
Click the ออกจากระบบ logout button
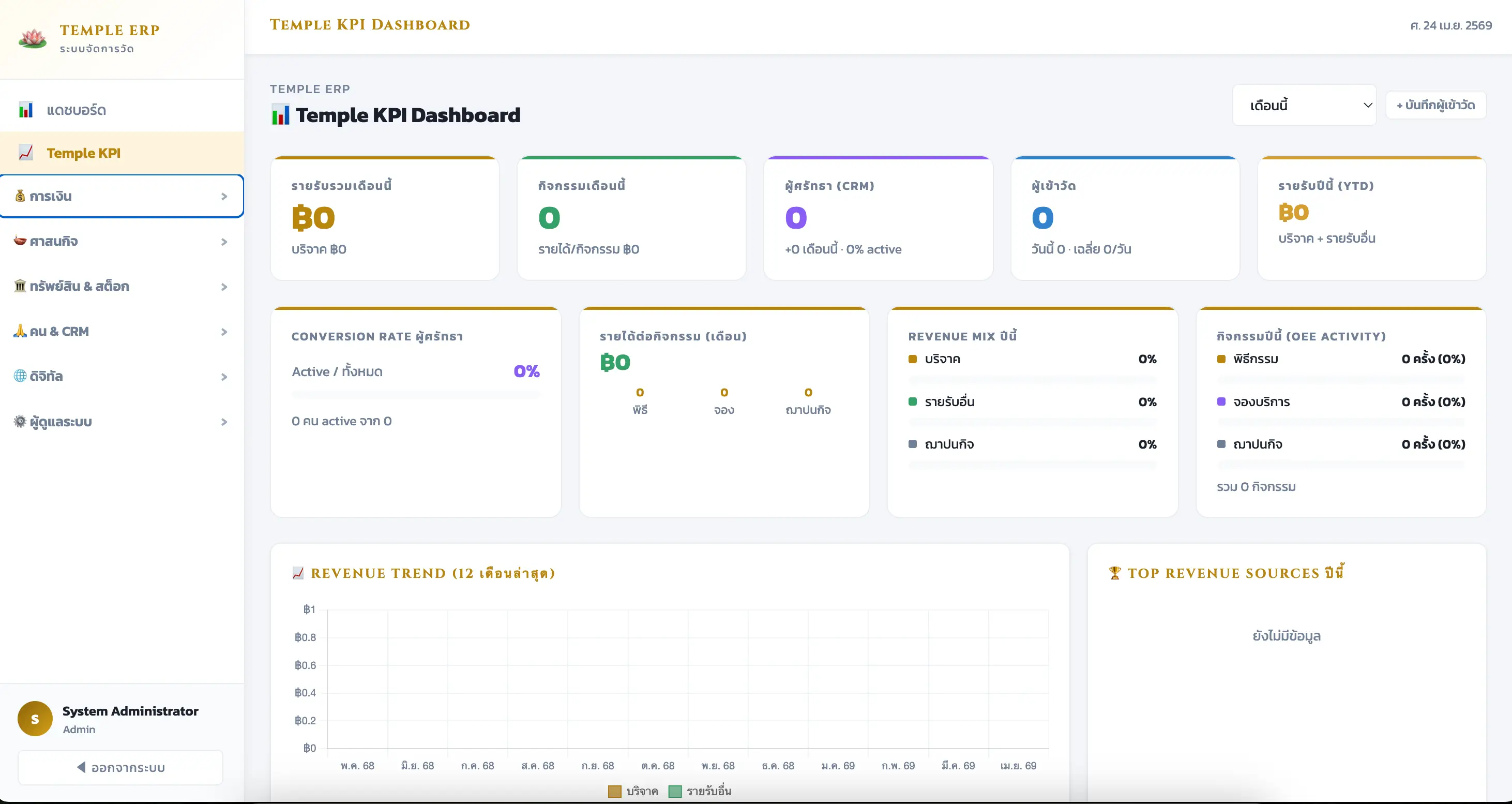pos(120,767)
